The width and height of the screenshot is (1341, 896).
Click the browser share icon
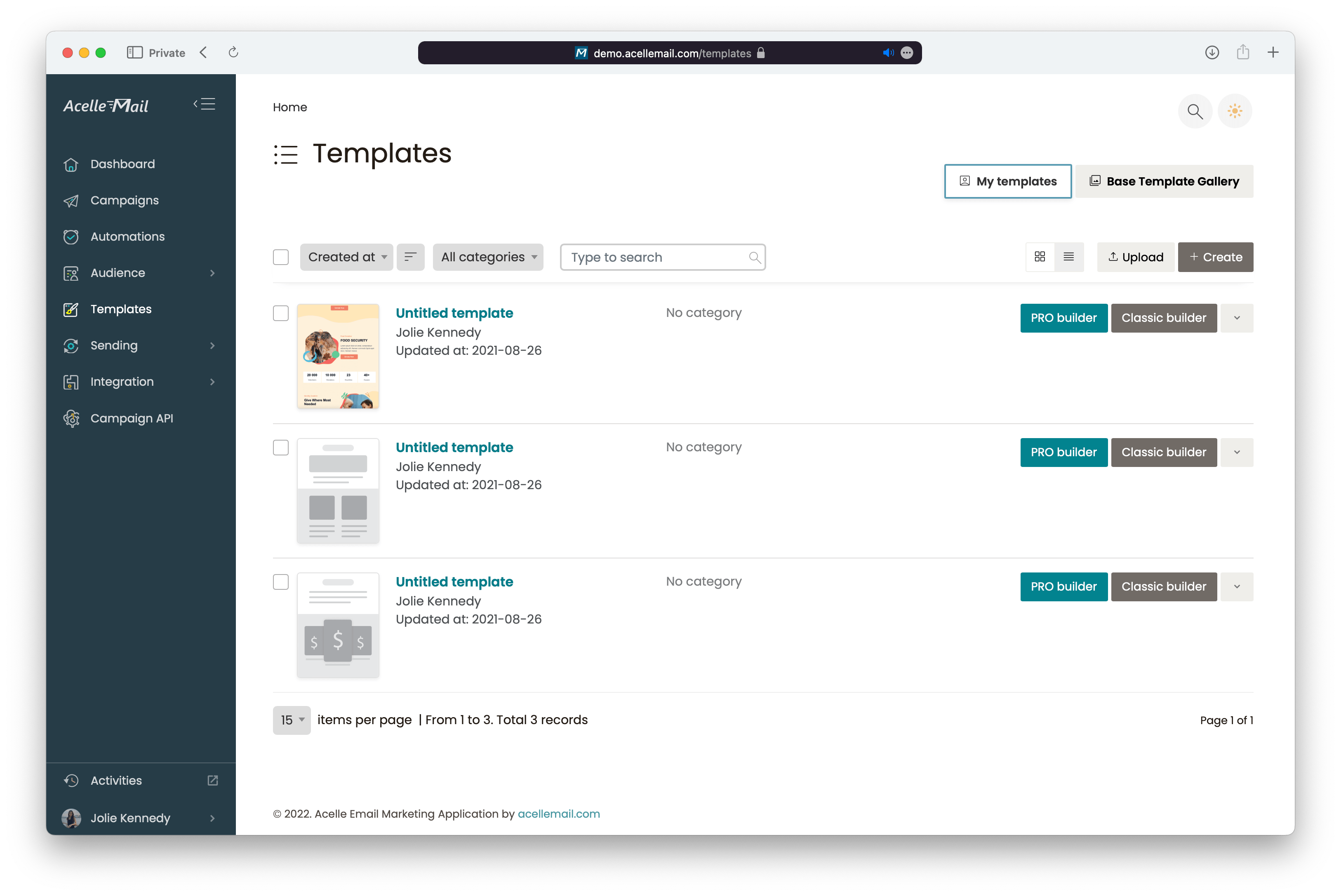(1243, 52)
